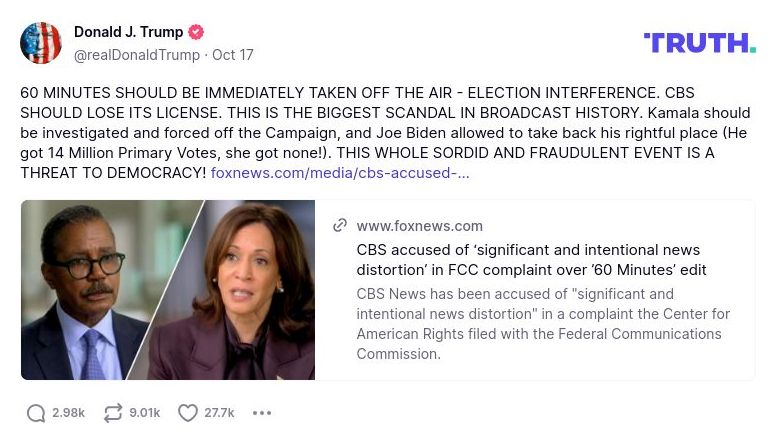The image size is (777, 443).
Task: Click the chain link icon in card
Action: click(x=340, y=225)
